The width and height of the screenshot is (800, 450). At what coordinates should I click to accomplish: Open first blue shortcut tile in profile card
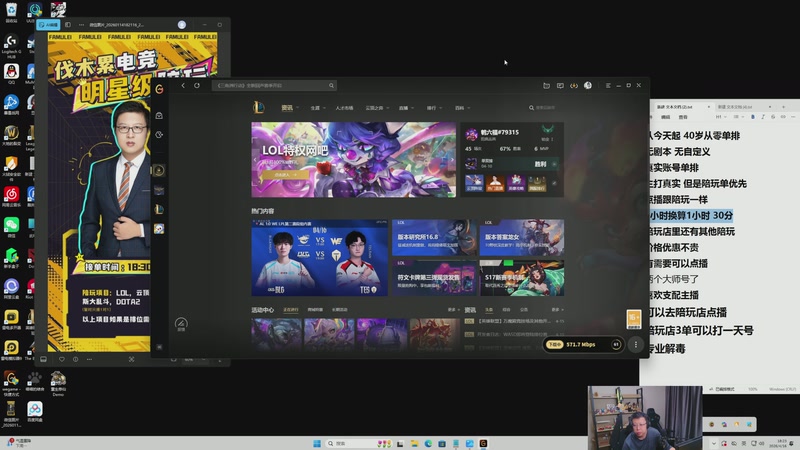pos(474,183)
